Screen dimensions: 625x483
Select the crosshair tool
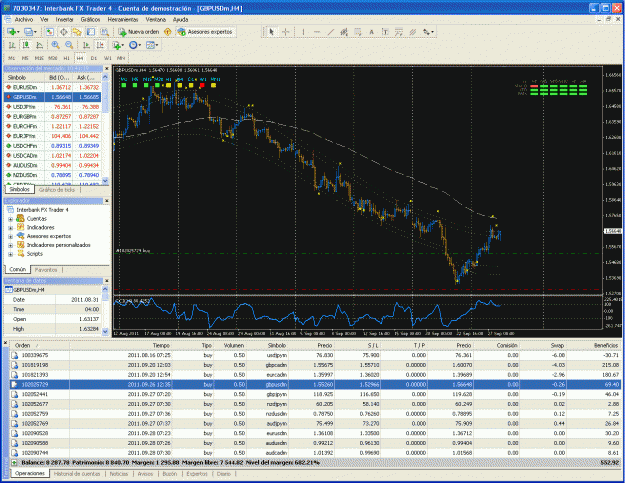(285, 32)
